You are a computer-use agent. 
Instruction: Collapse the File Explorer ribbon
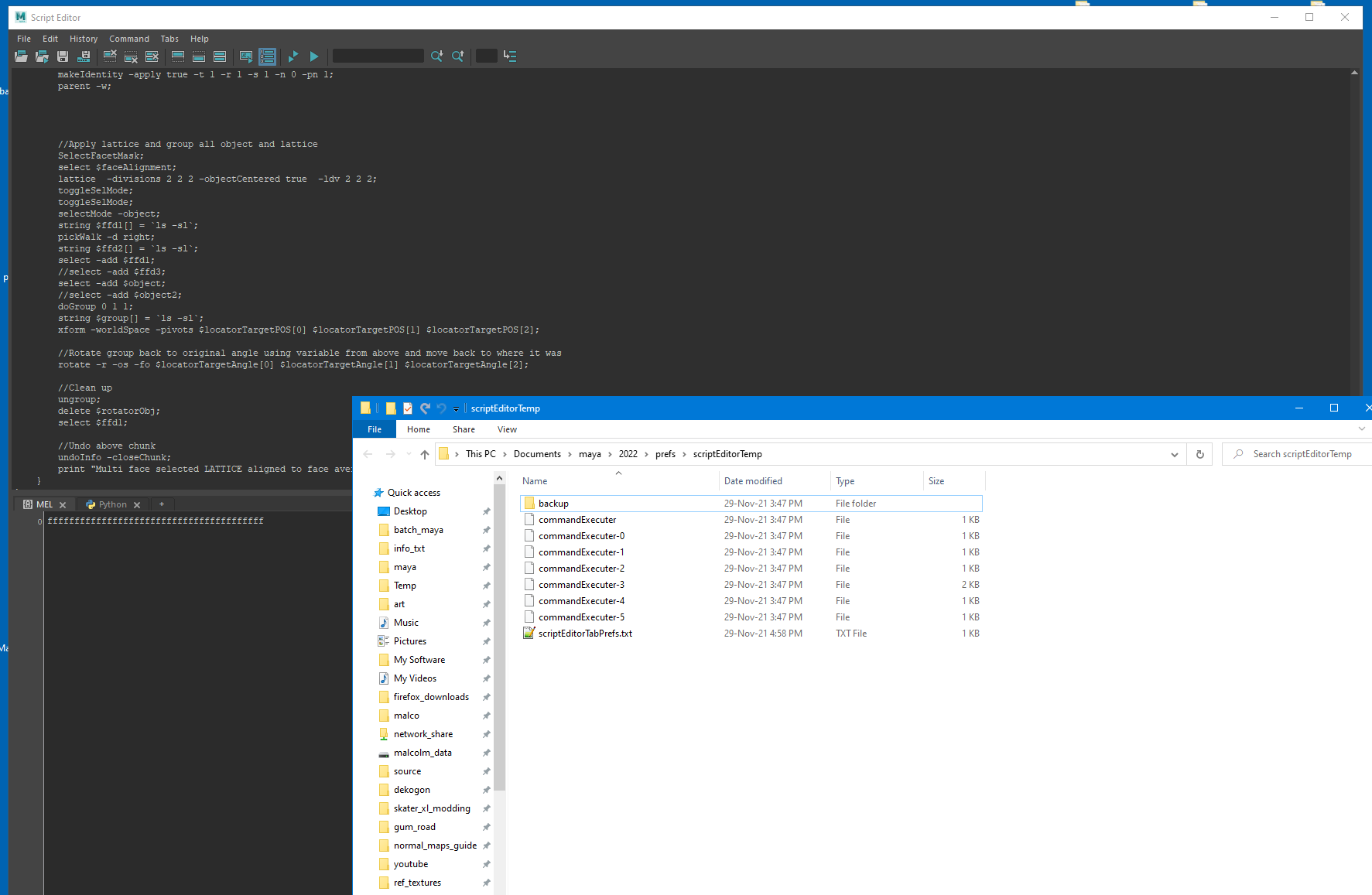point(1361,429)
